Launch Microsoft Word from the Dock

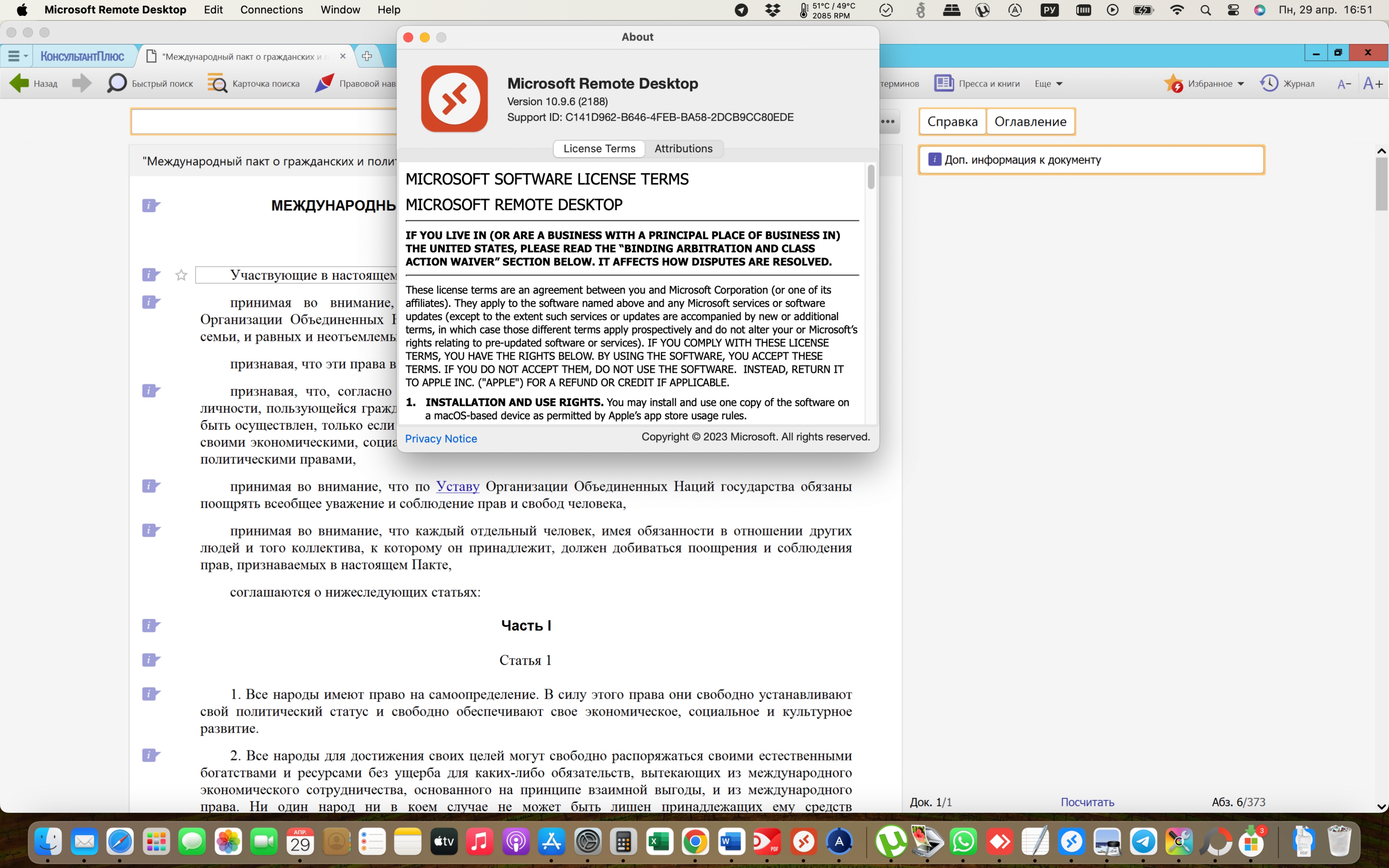point(731,842)
